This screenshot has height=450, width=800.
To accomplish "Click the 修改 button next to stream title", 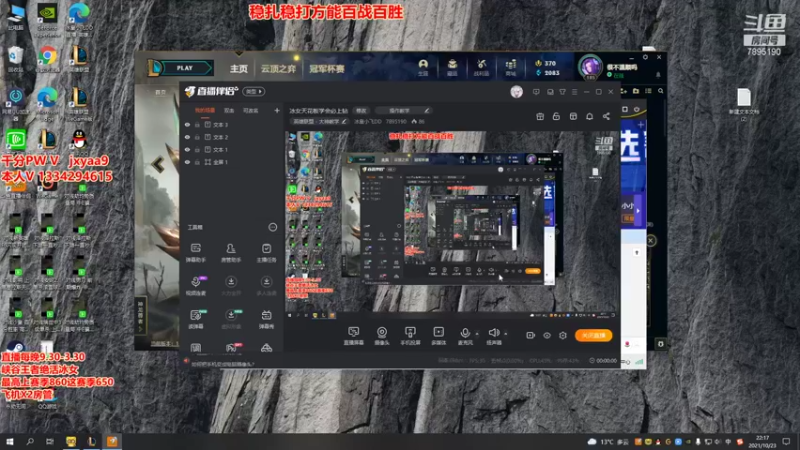I will (361, 111).
